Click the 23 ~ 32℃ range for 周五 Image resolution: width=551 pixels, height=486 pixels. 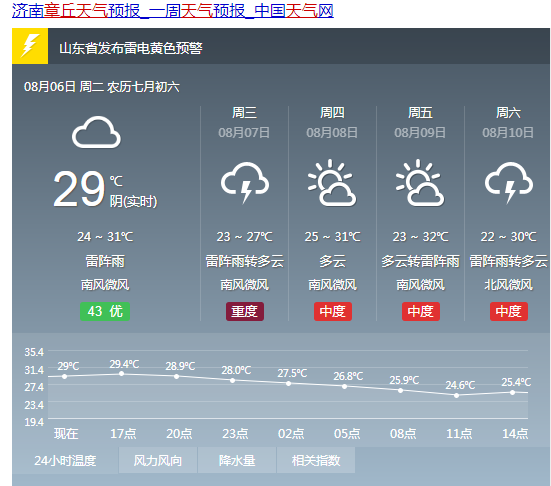[x=421, y=237]
